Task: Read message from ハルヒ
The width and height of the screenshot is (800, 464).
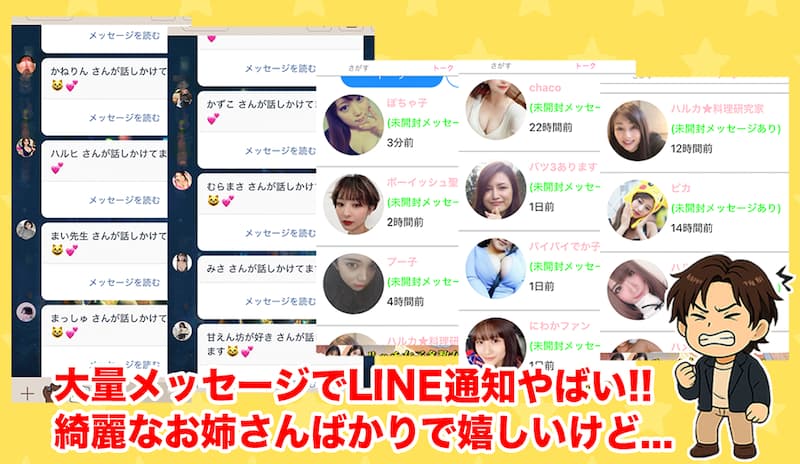Action: [124, 200]
